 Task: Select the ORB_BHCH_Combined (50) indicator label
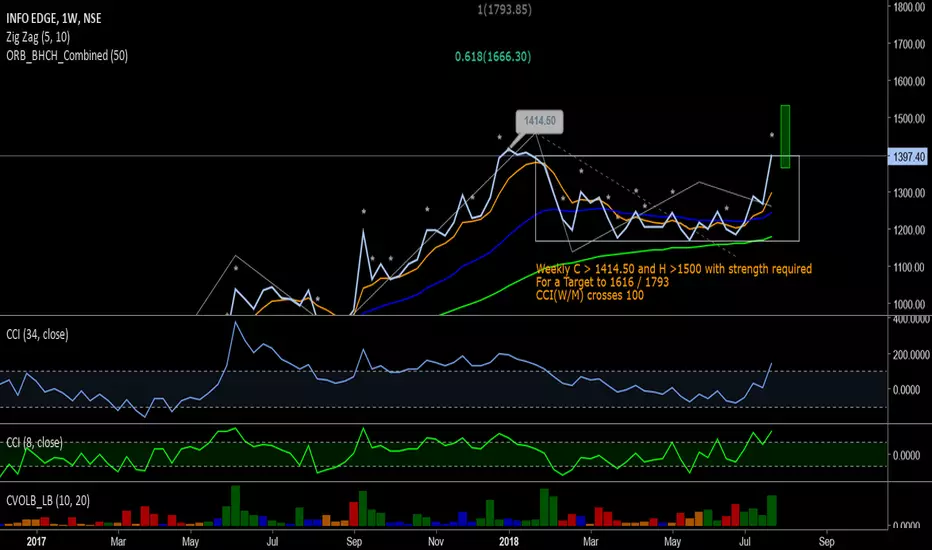click(x=67, y=55)
